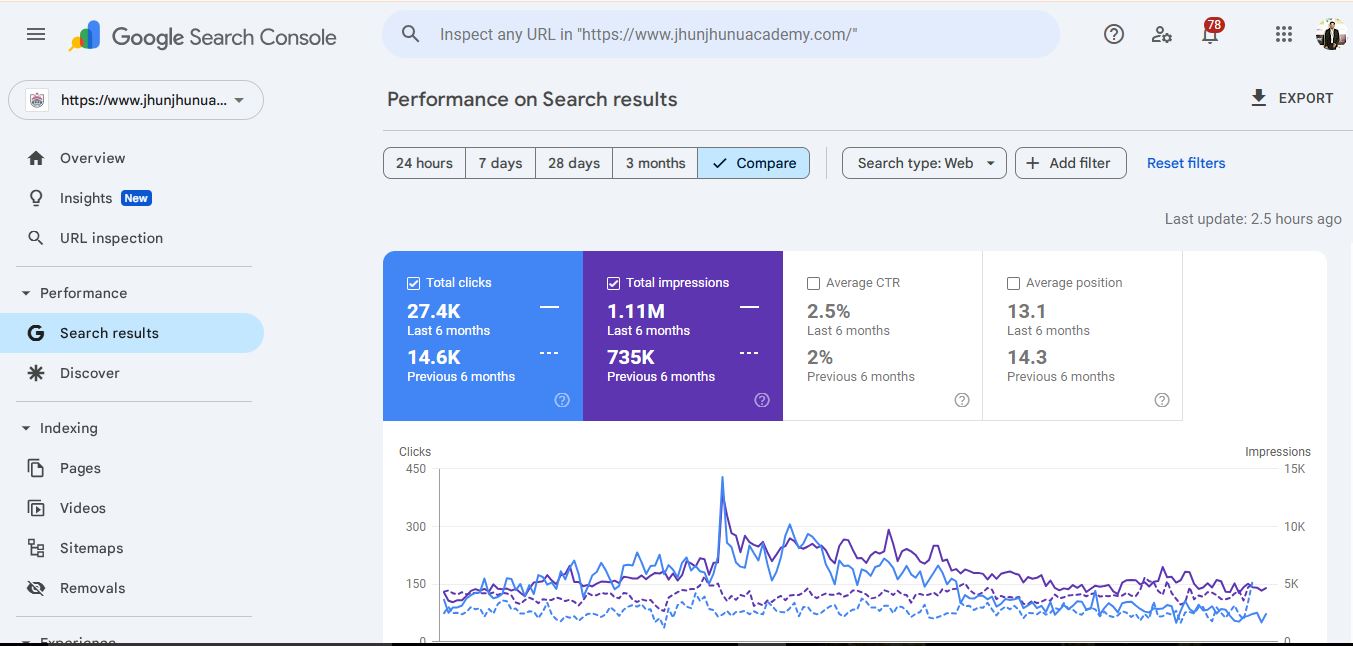The image size is (1353, 646).
Task: Click the solid line legend on Total impressions
Action: 749,307
